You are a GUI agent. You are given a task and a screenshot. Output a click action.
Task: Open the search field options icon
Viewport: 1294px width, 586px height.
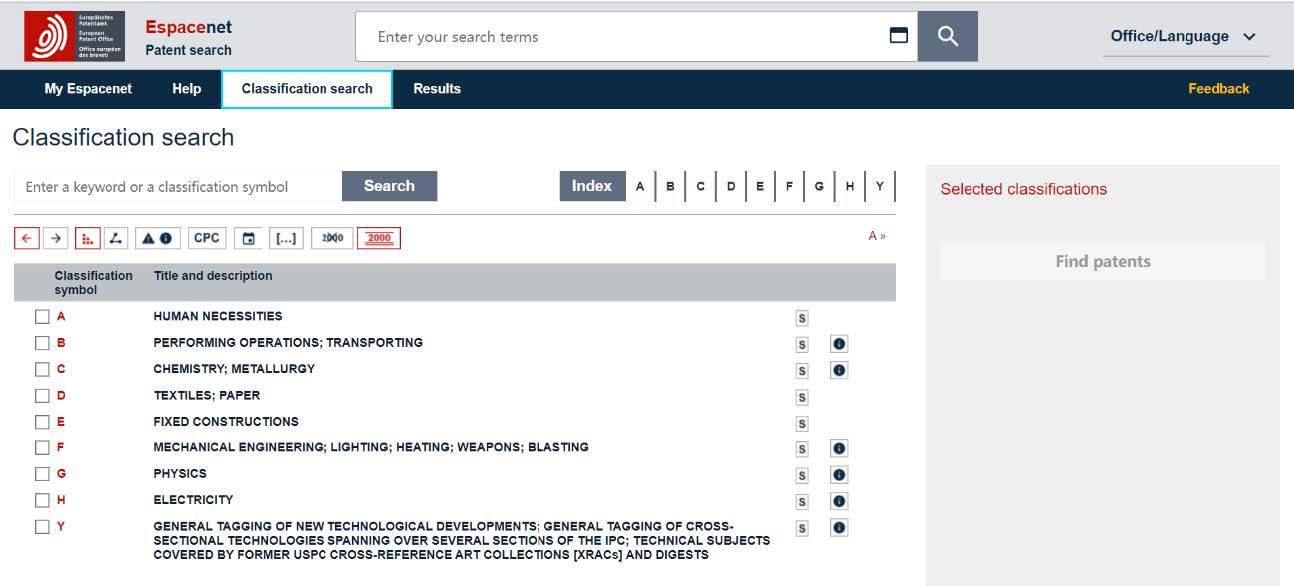pyautogui.click(x=899, y=35)
